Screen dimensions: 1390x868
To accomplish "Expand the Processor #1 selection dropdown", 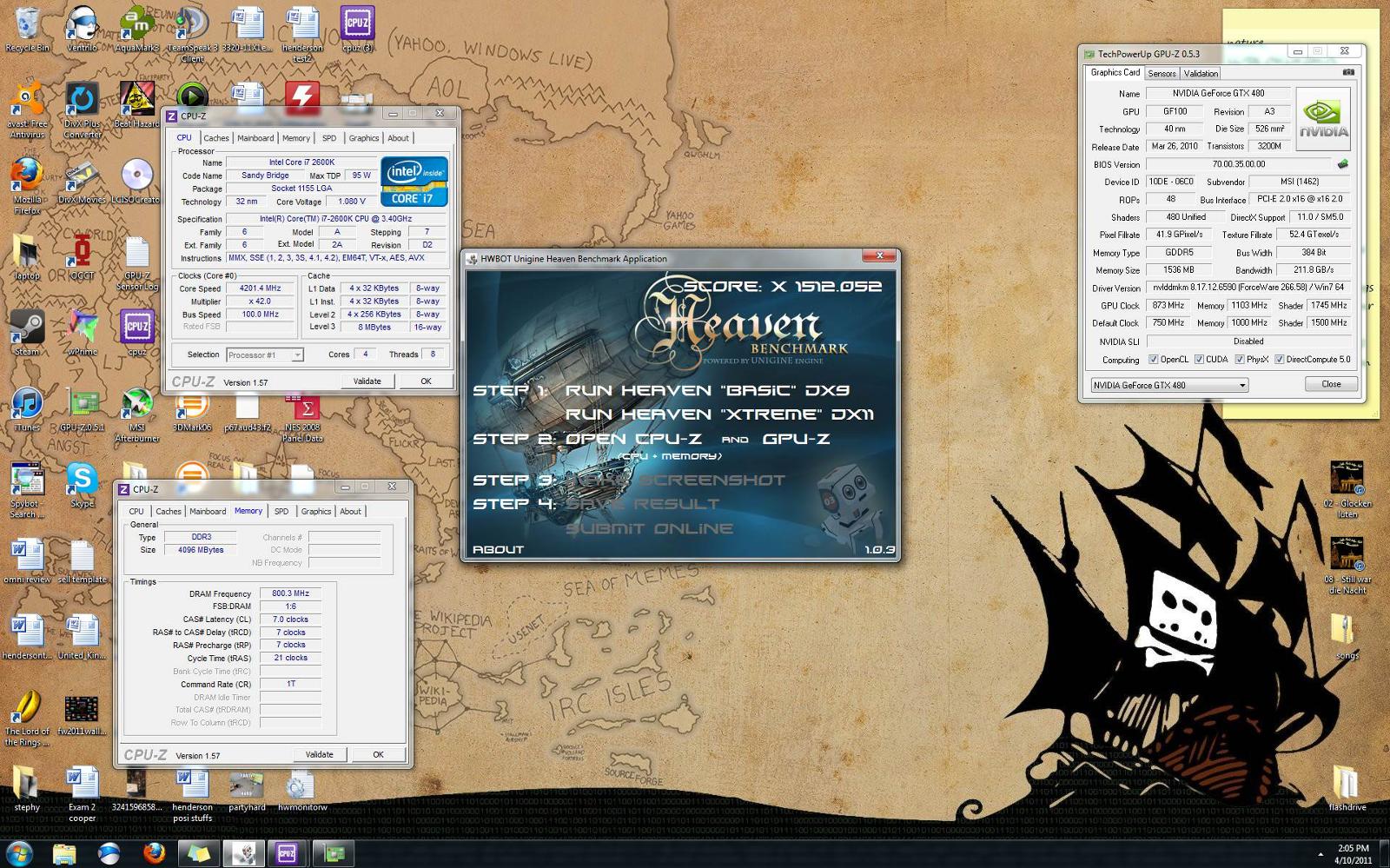I will coord(297,354).
